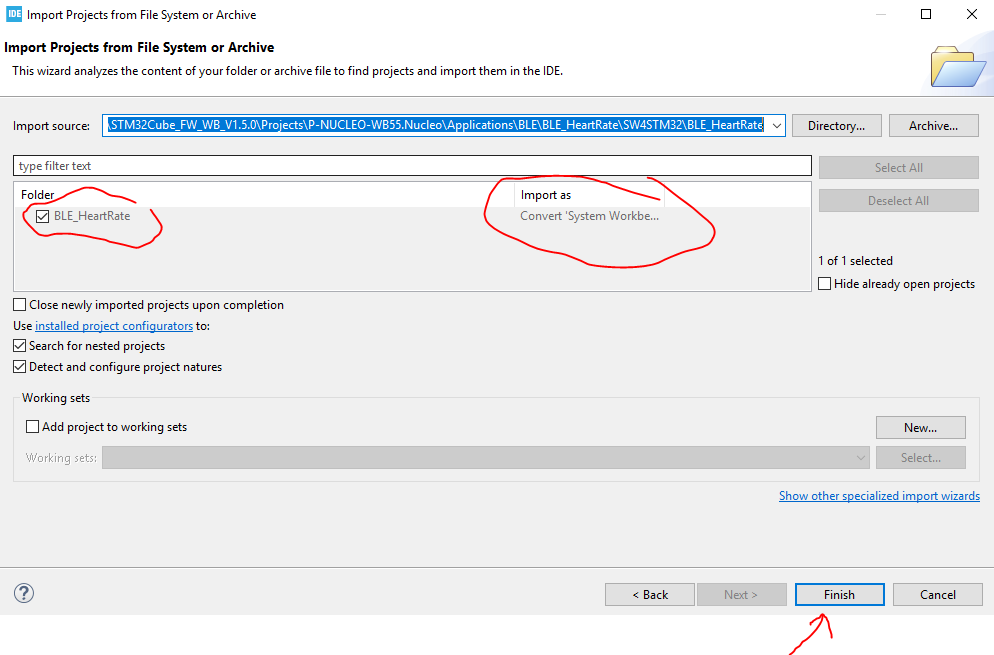Enable Hide already open projects
The image size is (994, 655).
(825, 283)
